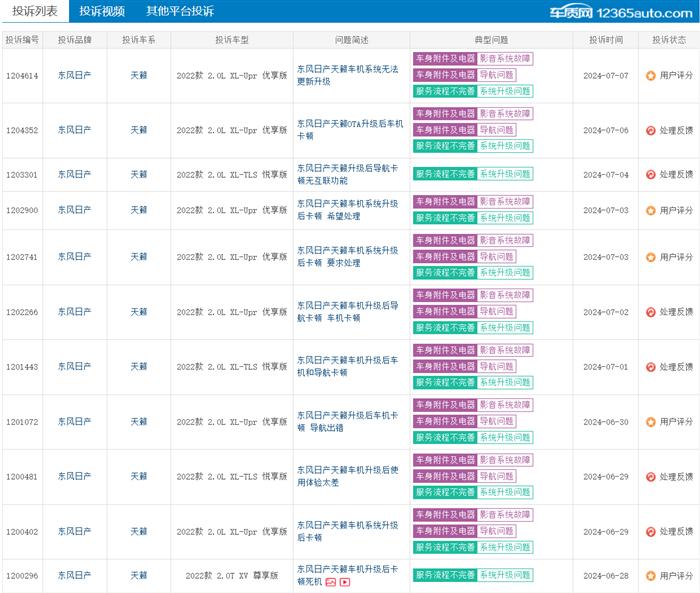Click 天籁 series link in row 1204352
Viewport: 700px width, 593px height.
pyautogui.click(x=139, y=130)
